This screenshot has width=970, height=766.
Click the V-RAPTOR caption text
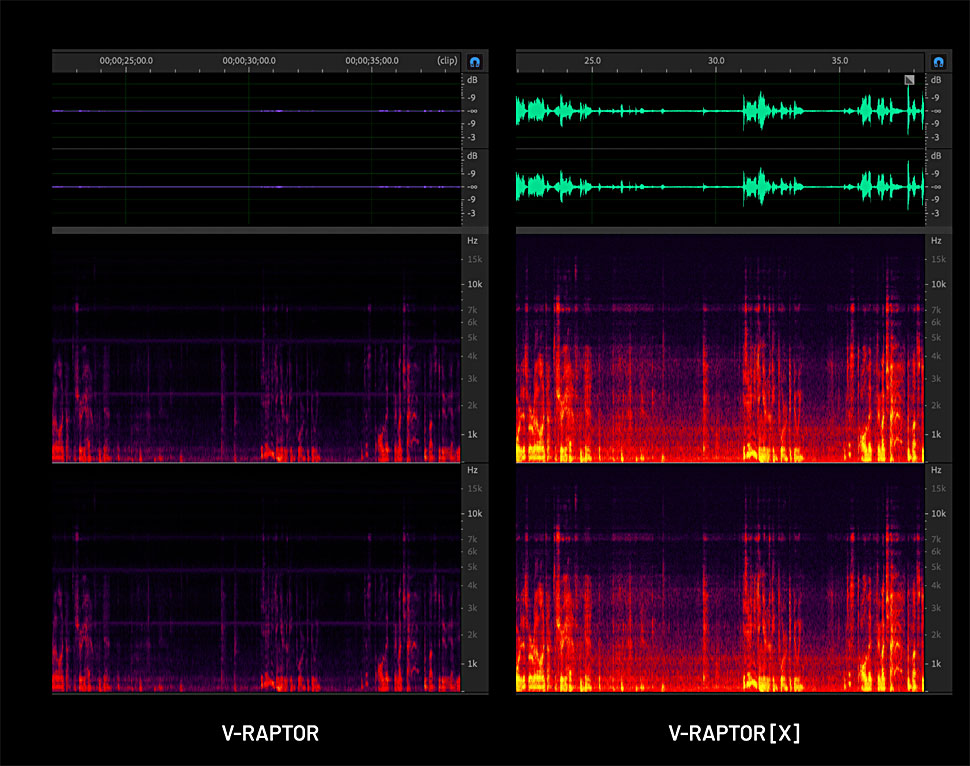point(270,733)
